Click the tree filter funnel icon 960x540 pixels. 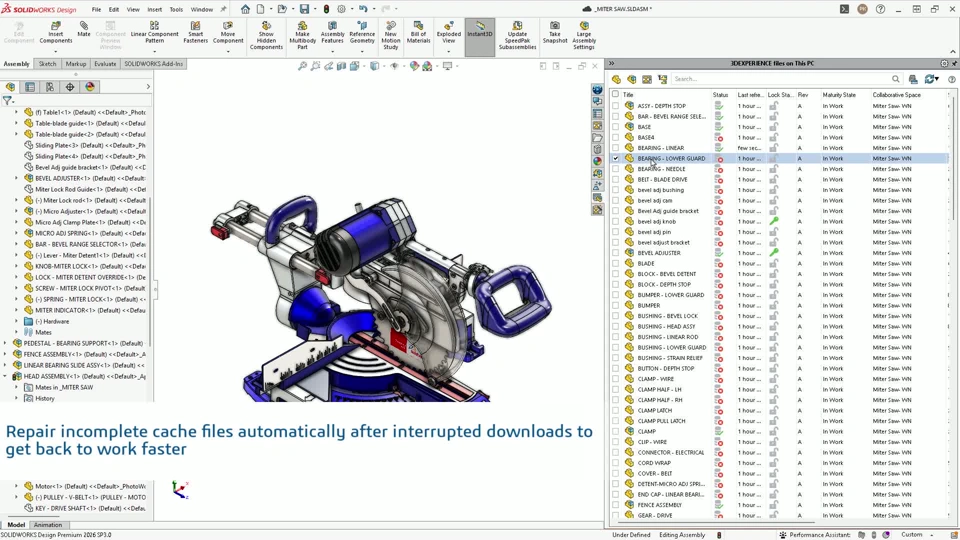tap(7, 100)
